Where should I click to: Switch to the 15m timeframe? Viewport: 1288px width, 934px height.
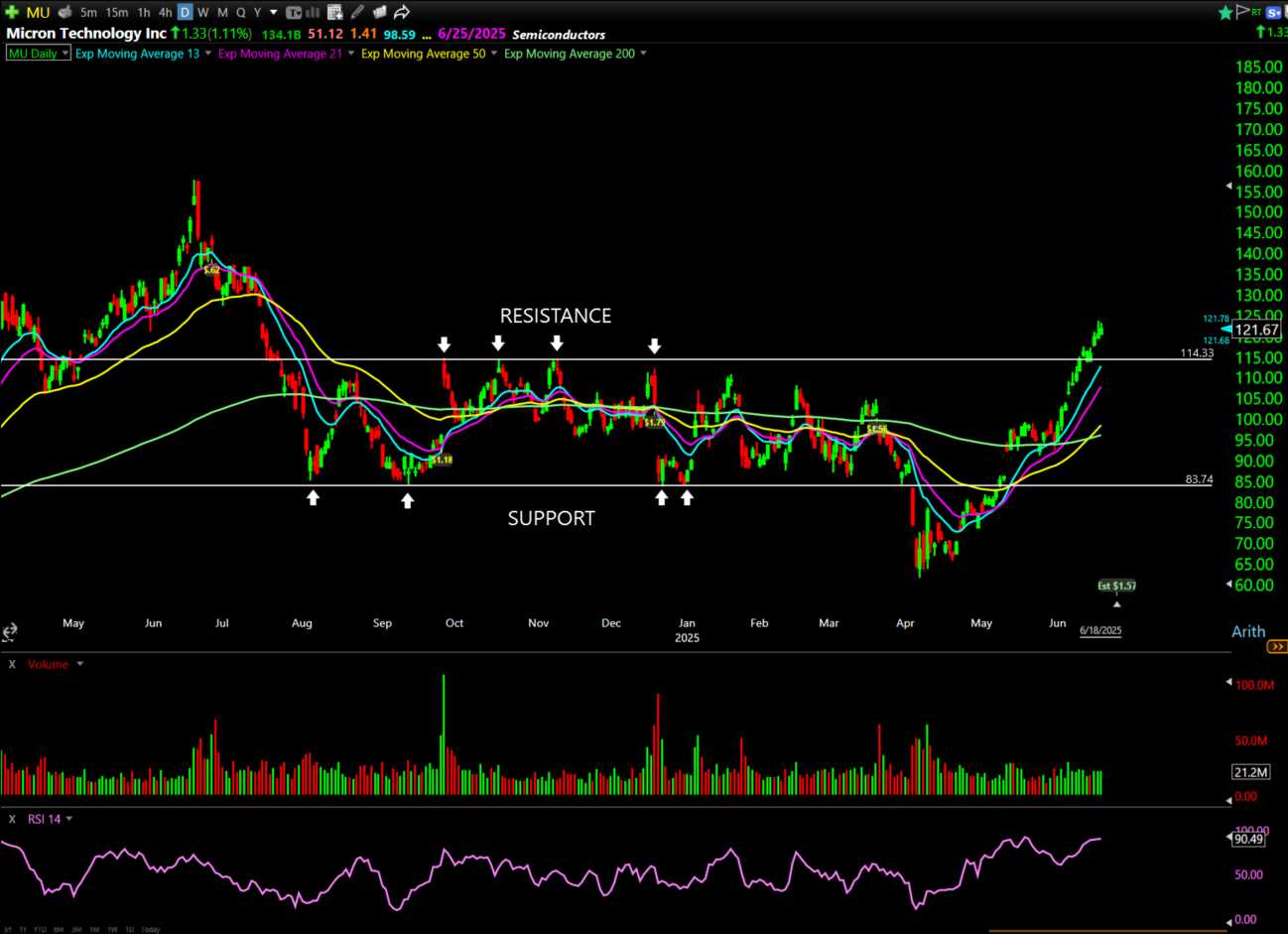click(117, 12)
